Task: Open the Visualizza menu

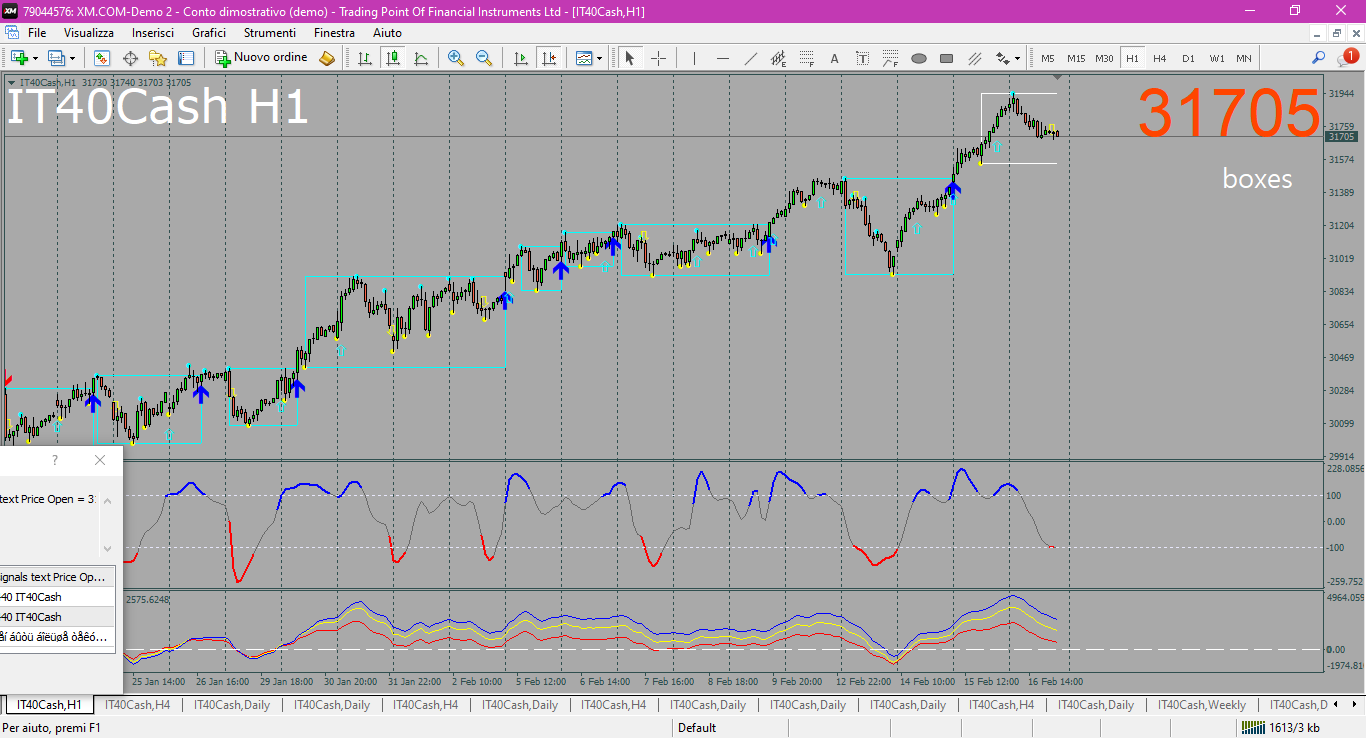Action: 89,33
